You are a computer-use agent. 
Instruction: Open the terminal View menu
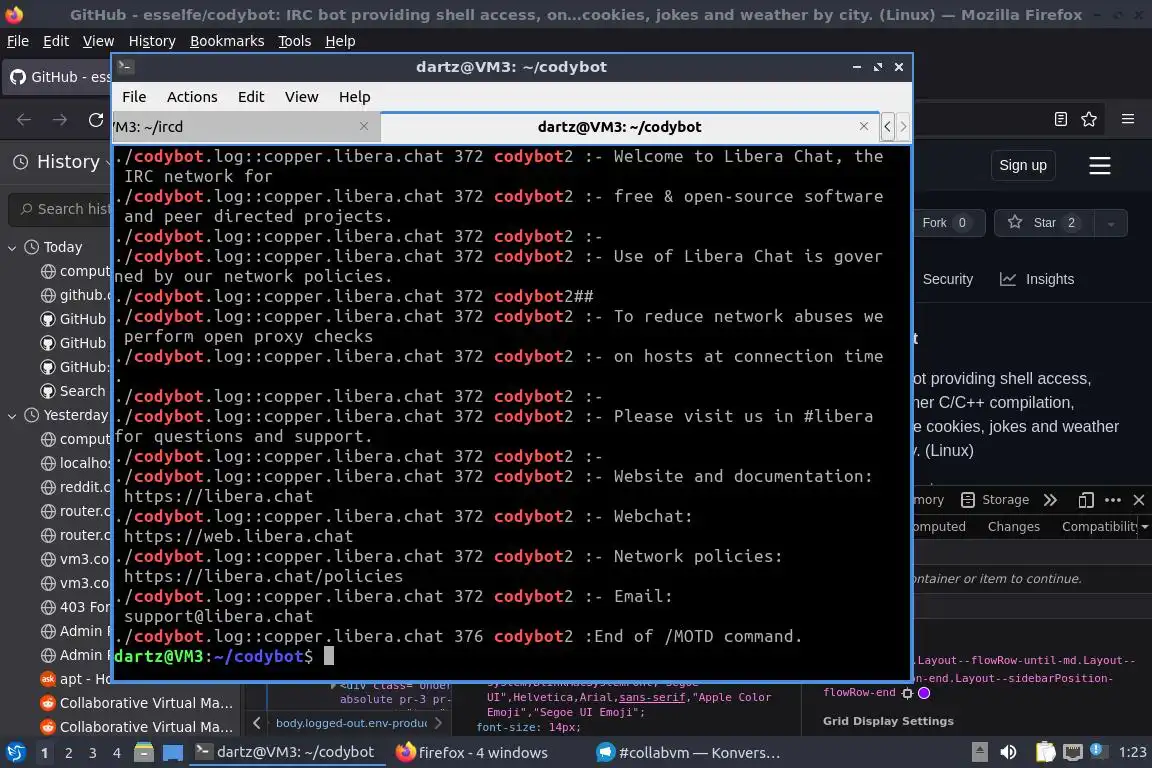[301, 97]
